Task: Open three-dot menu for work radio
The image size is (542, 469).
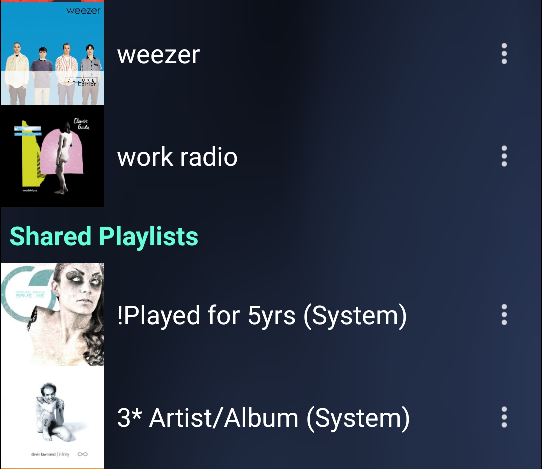Action: pyautogui.click(x=504, y=156)
